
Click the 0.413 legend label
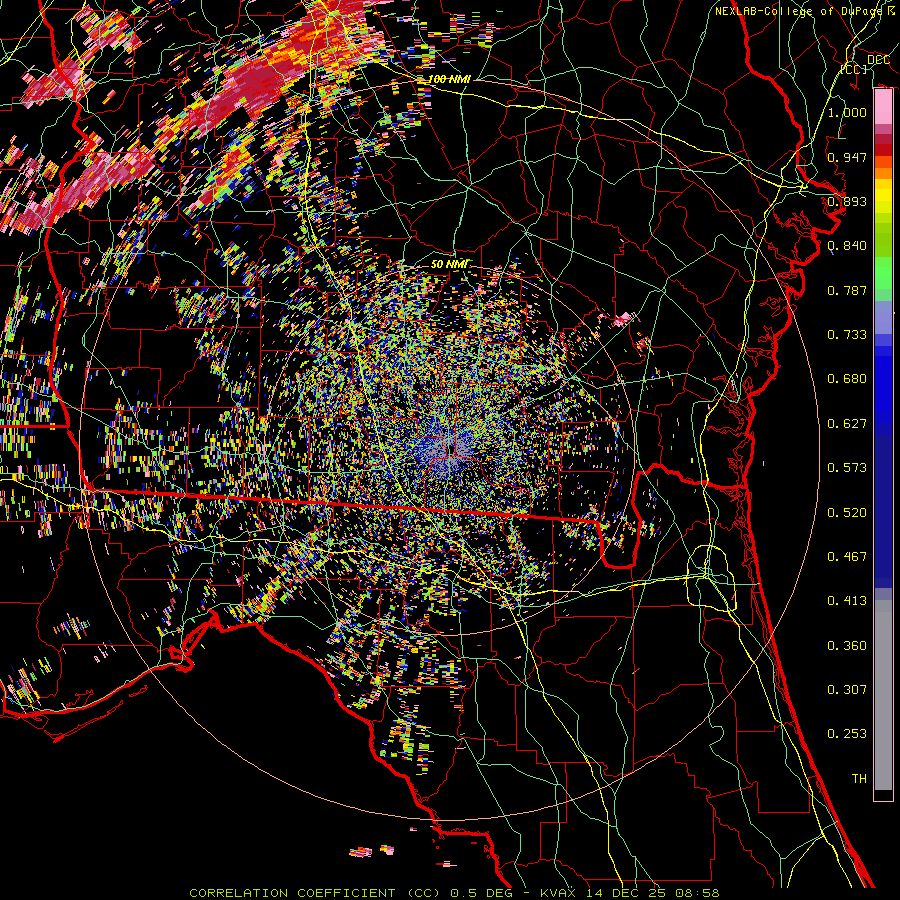[847, 601]
